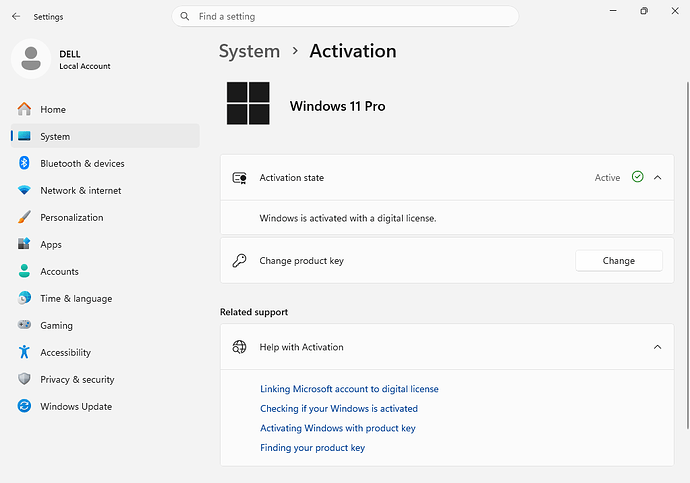Screen dimensions: 690x483
Task: Click the Network wifi icon
Action: click(24, 190)
